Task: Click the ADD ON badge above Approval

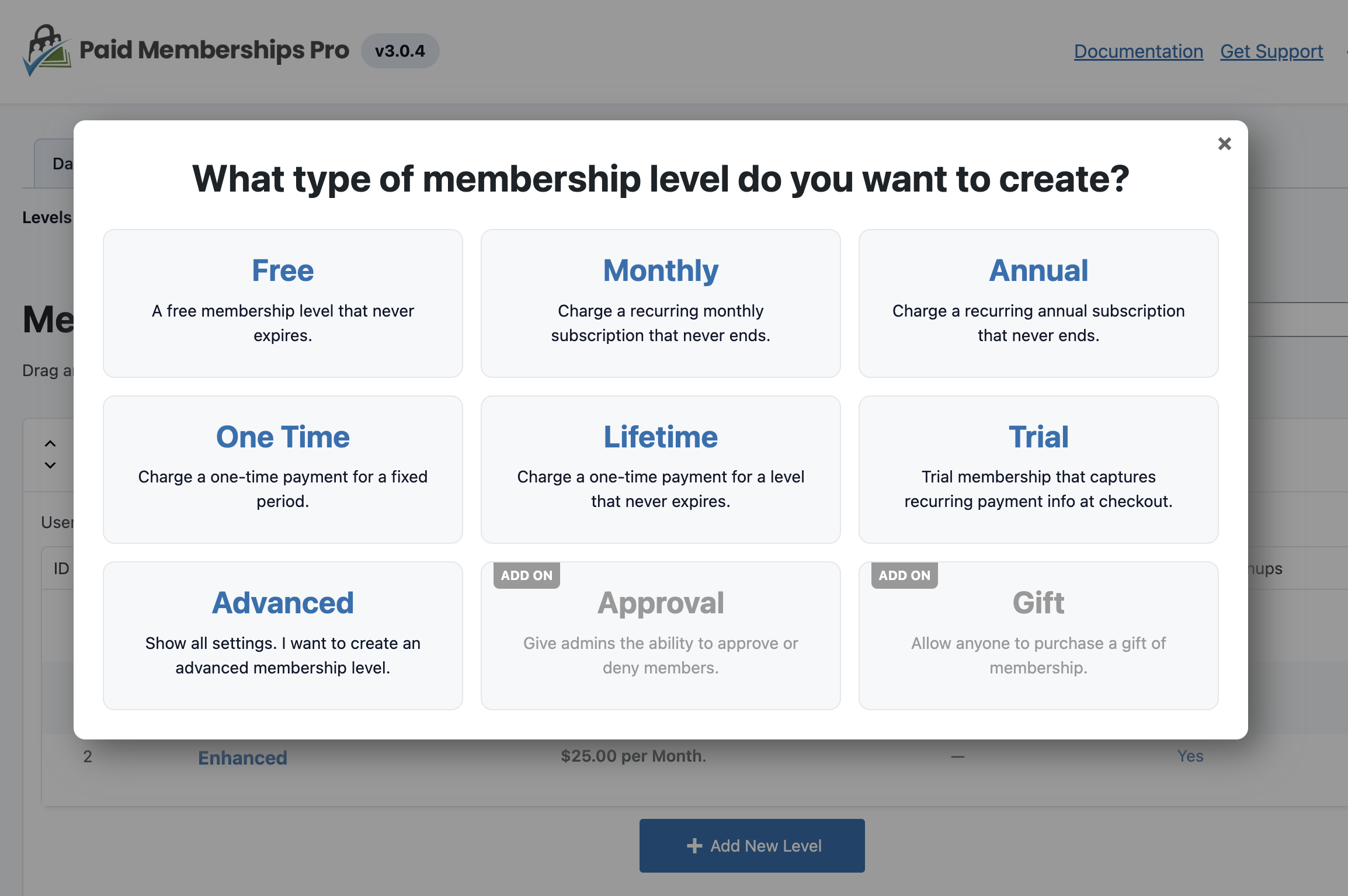Action: pos(526,575)
